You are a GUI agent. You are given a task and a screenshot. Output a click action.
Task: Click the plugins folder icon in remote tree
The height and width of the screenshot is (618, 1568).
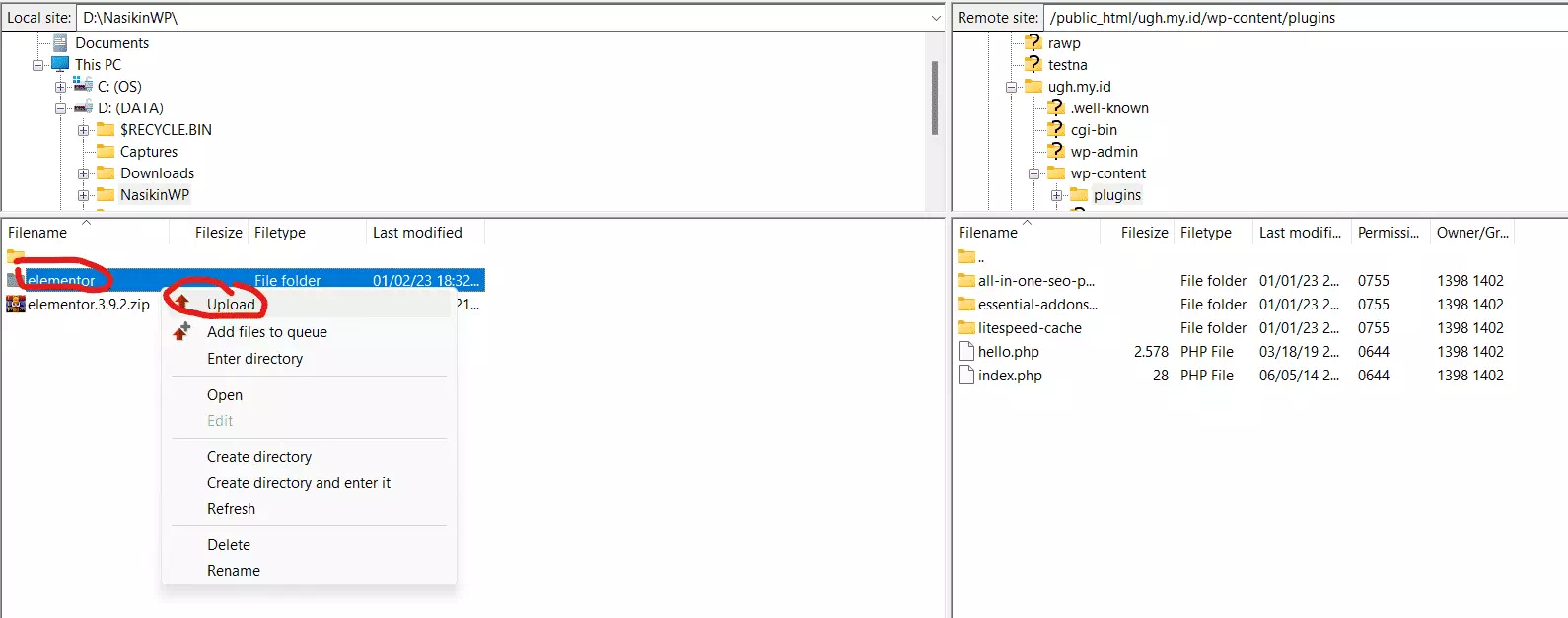(x=1079, y=194)
